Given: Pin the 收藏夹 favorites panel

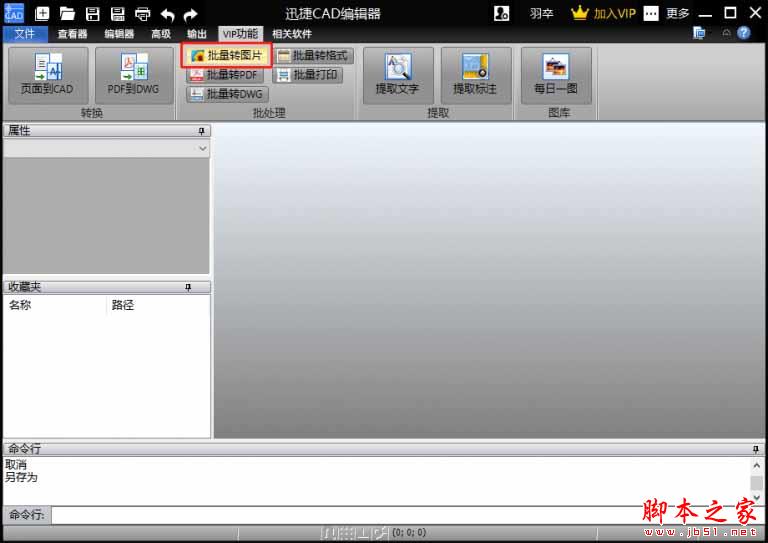Looking at the screenshot, I should click(188, 287).
